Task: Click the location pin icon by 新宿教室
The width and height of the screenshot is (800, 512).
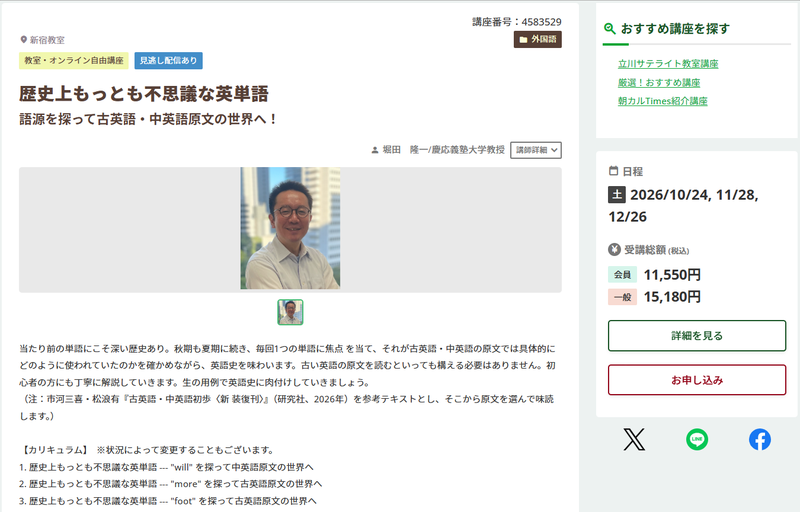Action: click(x=23, y=40)
